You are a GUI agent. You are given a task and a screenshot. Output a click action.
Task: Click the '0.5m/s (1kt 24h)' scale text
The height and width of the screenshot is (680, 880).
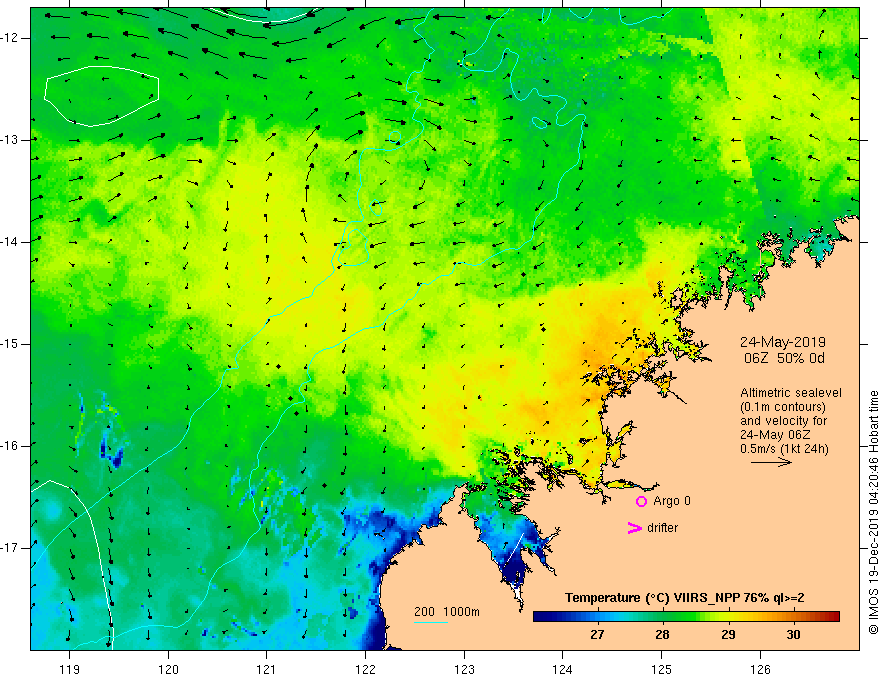(x=784, y=448)
